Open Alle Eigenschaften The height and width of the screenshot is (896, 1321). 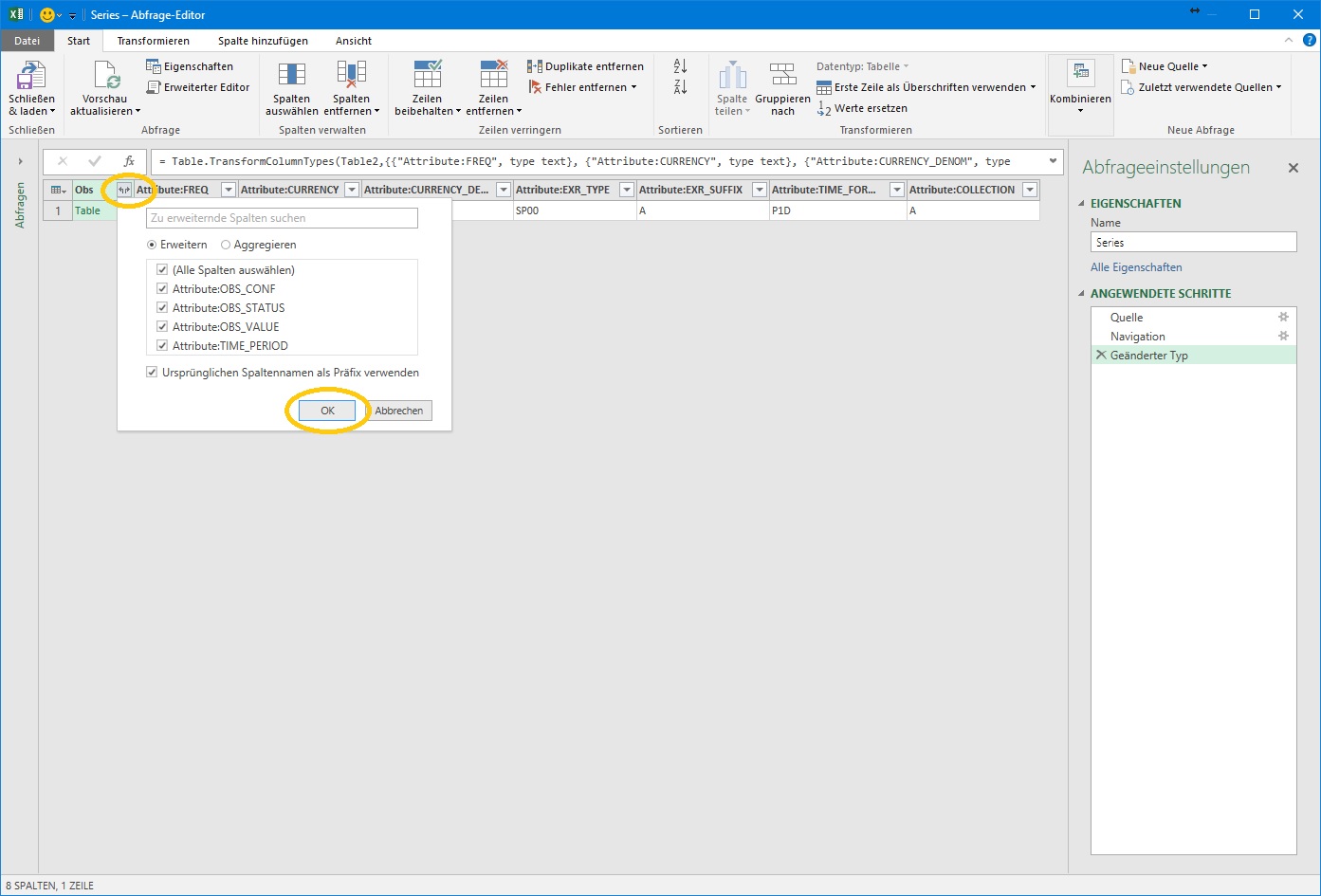[1137, 266]
